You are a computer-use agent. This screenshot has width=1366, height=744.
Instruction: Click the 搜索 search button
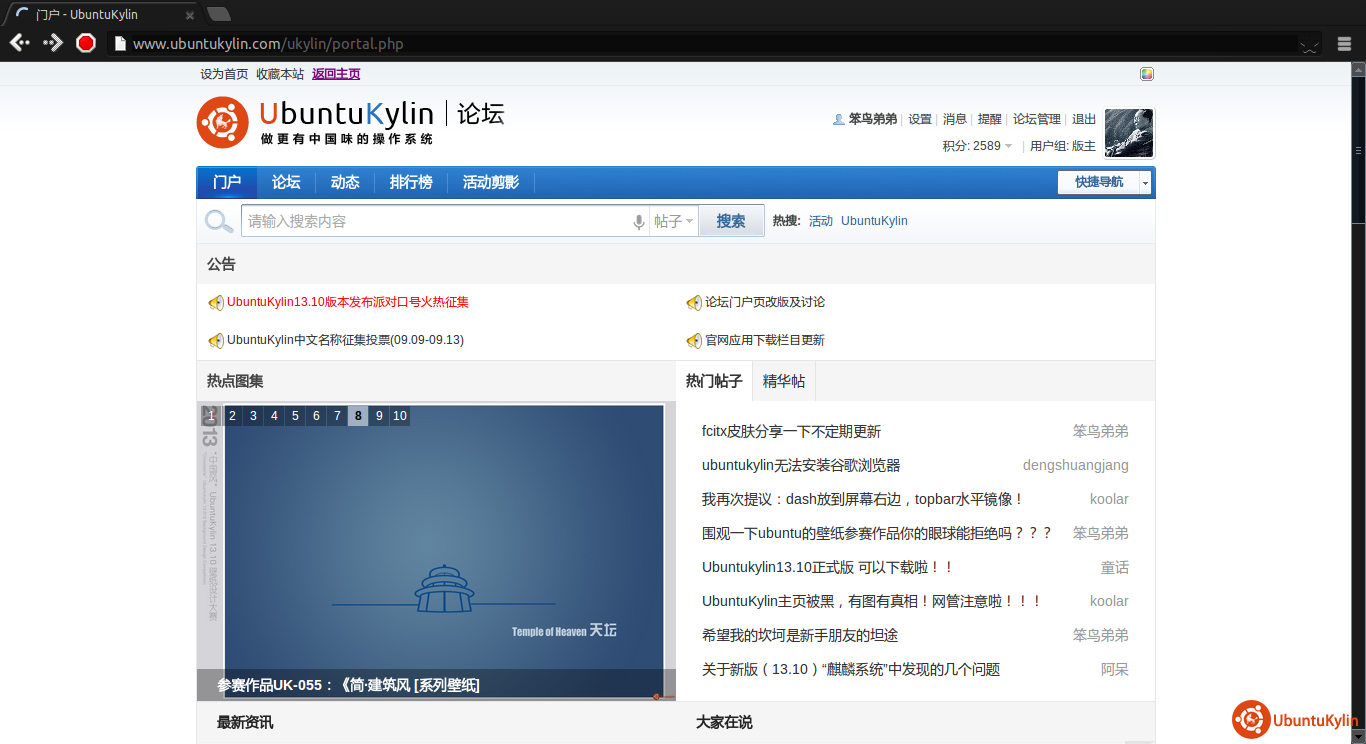tap(731, 221)
